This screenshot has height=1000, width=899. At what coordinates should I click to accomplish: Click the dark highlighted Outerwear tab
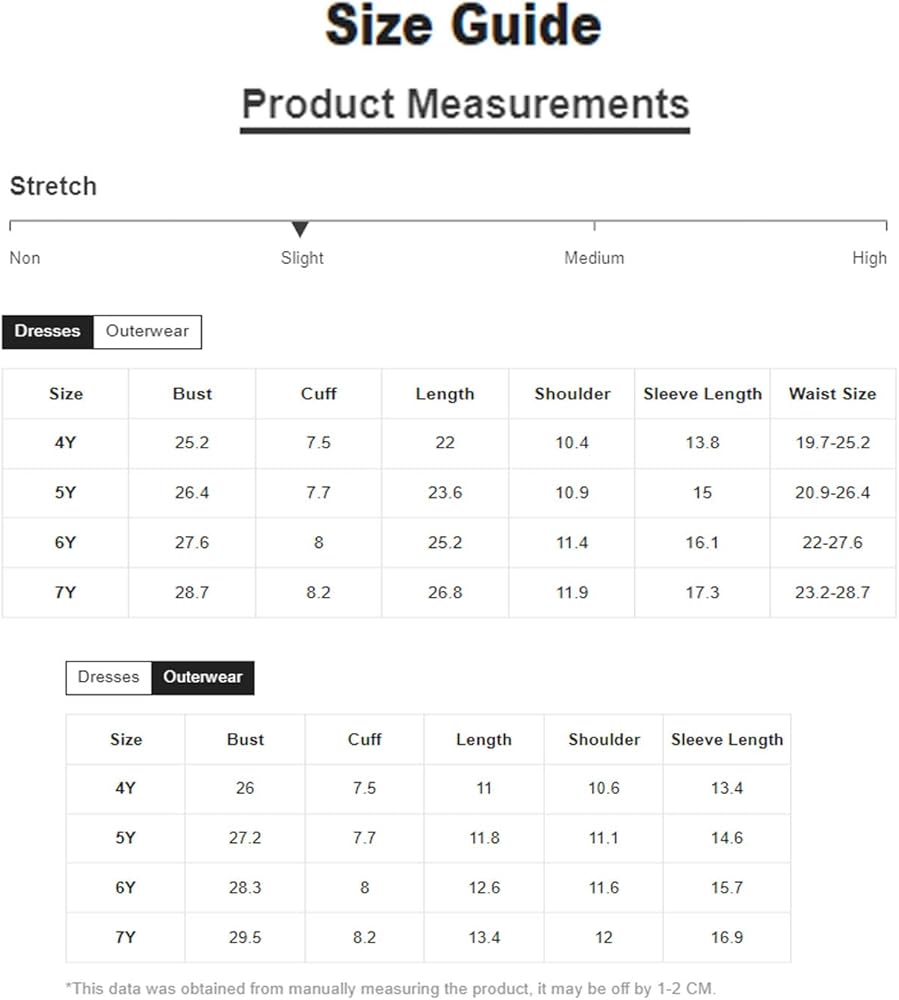click(x=203, y=677)
